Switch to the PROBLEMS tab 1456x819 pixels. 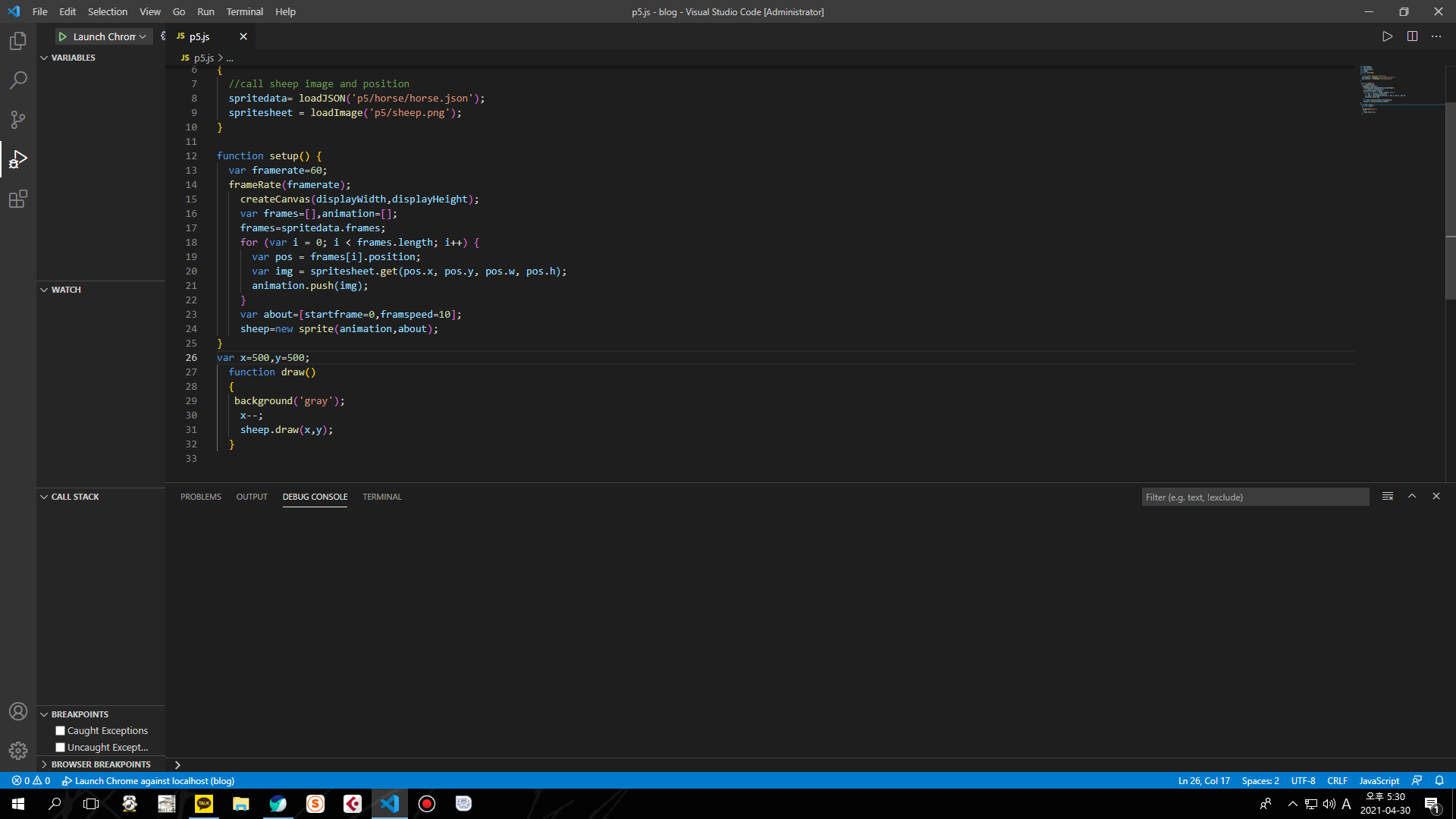(x=201, y=497)
